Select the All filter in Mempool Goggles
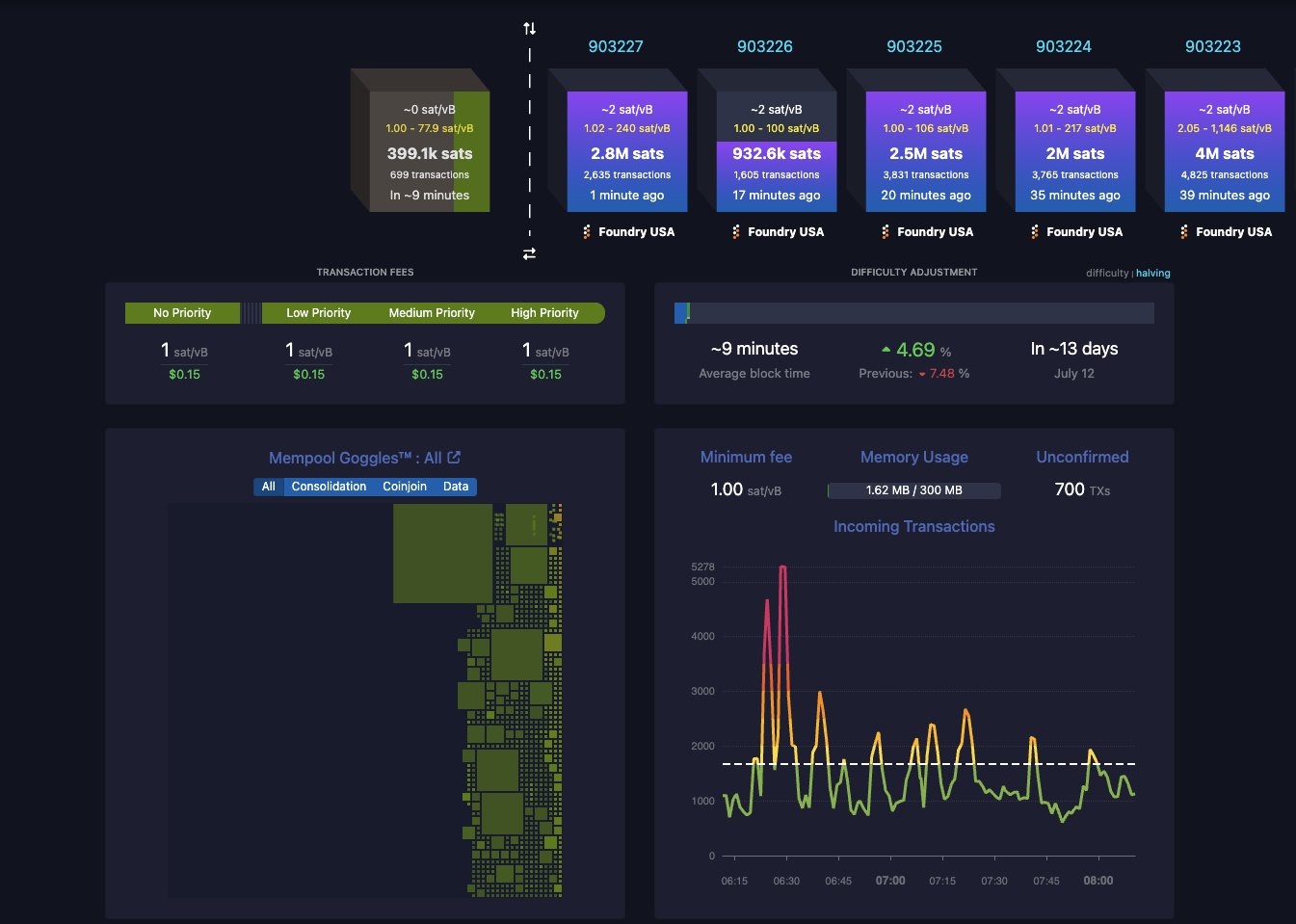This screenshot has width=1296, height=924. coord(269,487)
